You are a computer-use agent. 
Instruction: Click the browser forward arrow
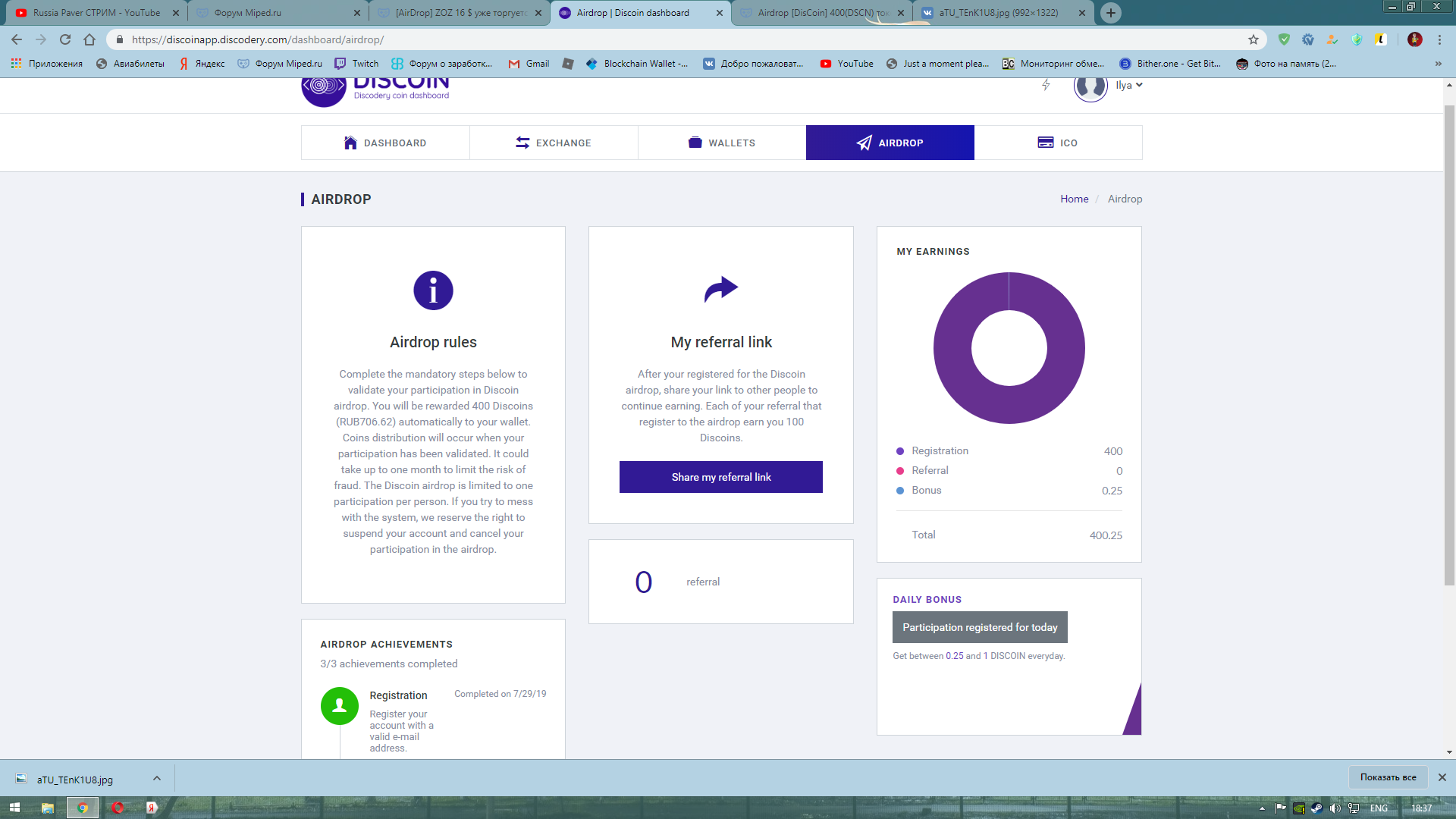pos(41,39)
